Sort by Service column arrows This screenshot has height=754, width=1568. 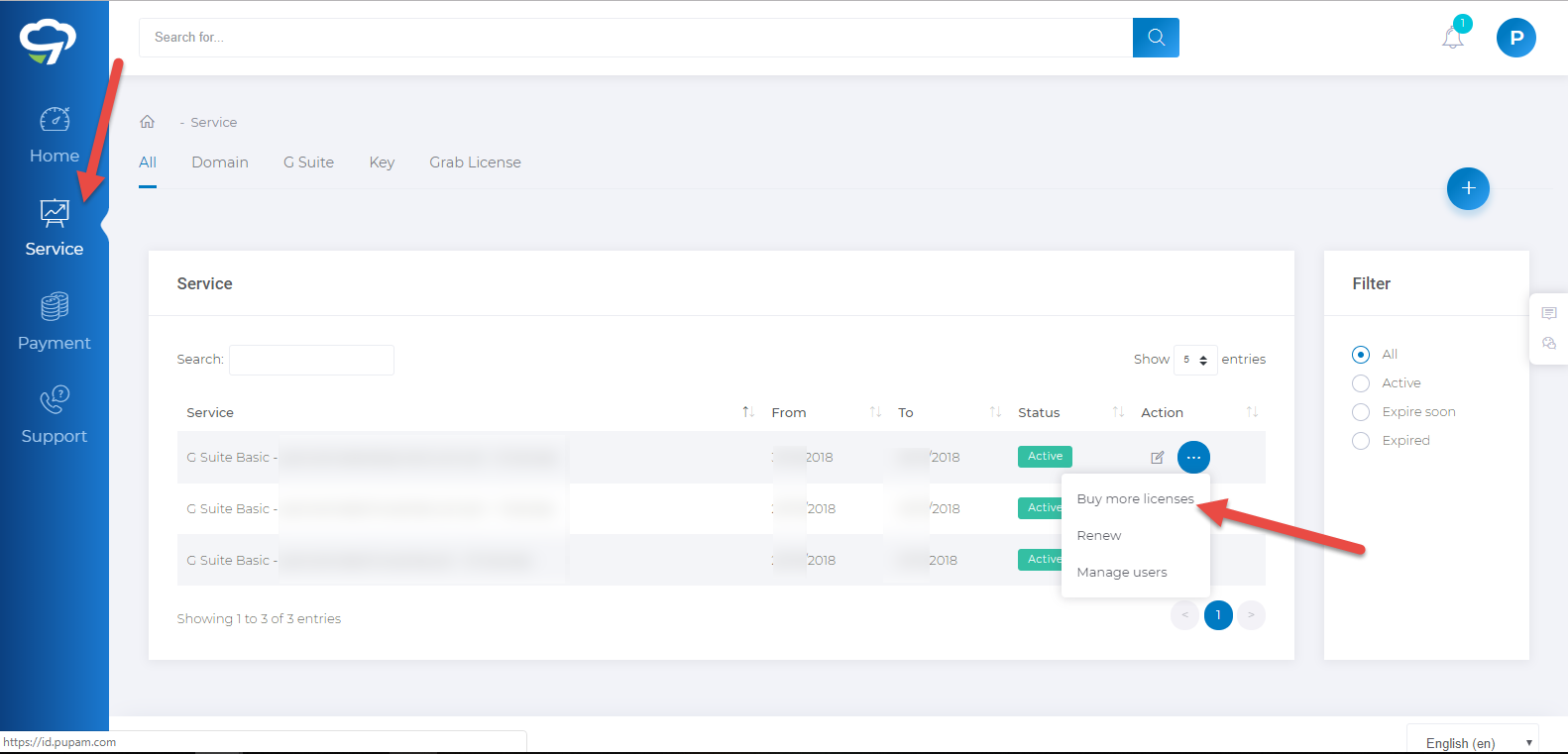point(748,412)
